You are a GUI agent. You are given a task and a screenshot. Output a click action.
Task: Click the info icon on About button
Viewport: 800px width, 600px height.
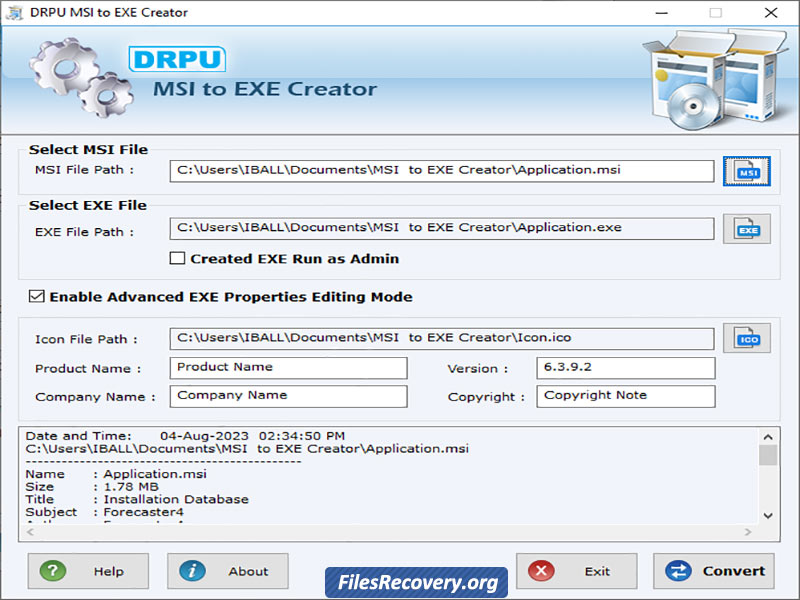pos(192,572)
